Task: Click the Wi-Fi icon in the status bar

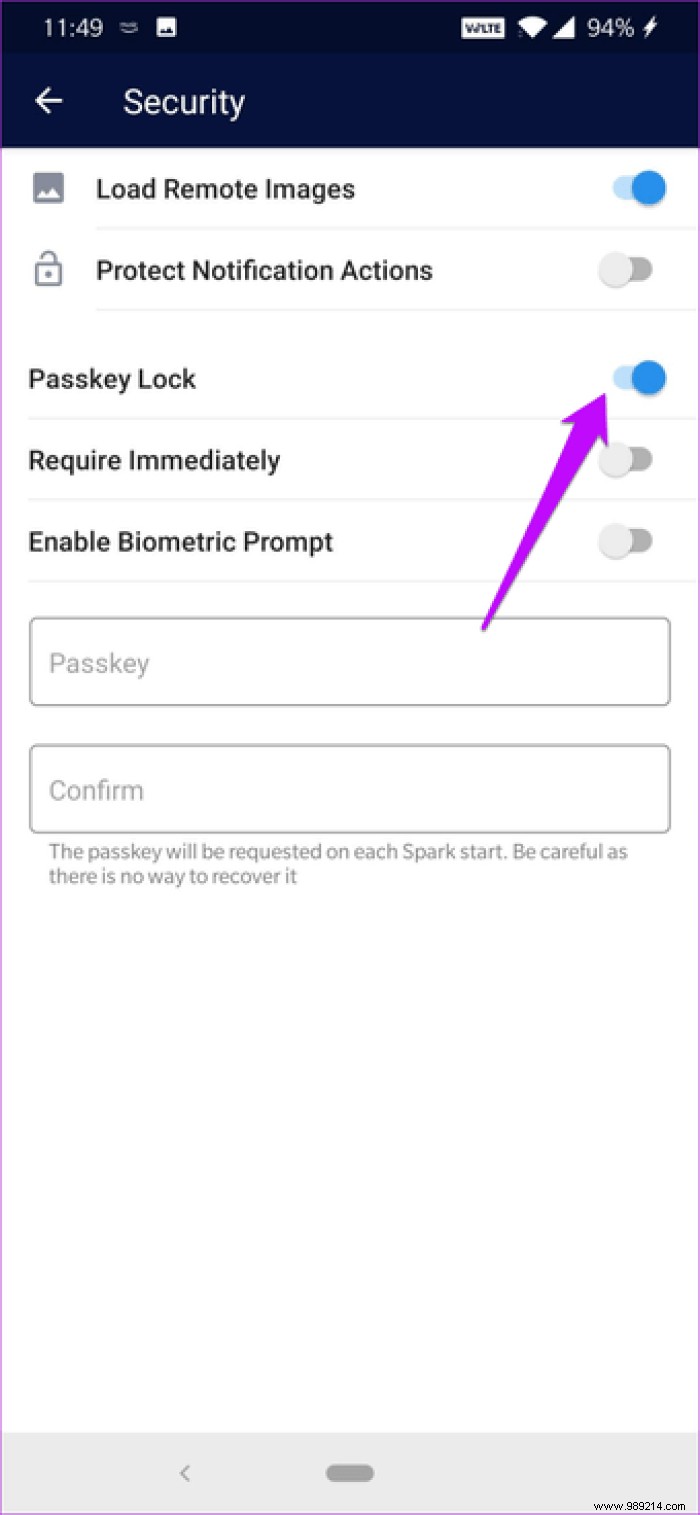Action: [531, 27]
